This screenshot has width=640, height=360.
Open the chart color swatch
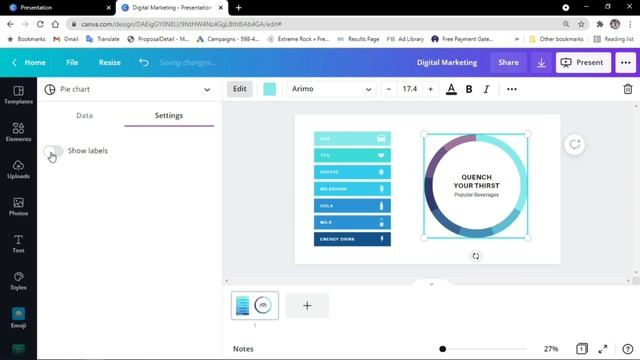tap(269, 89)
